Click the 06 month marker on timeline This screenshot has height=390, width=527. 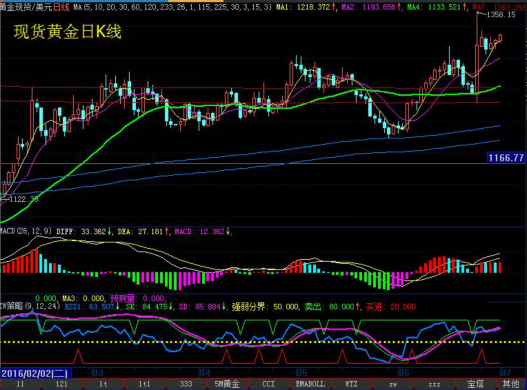pos(404,373)
